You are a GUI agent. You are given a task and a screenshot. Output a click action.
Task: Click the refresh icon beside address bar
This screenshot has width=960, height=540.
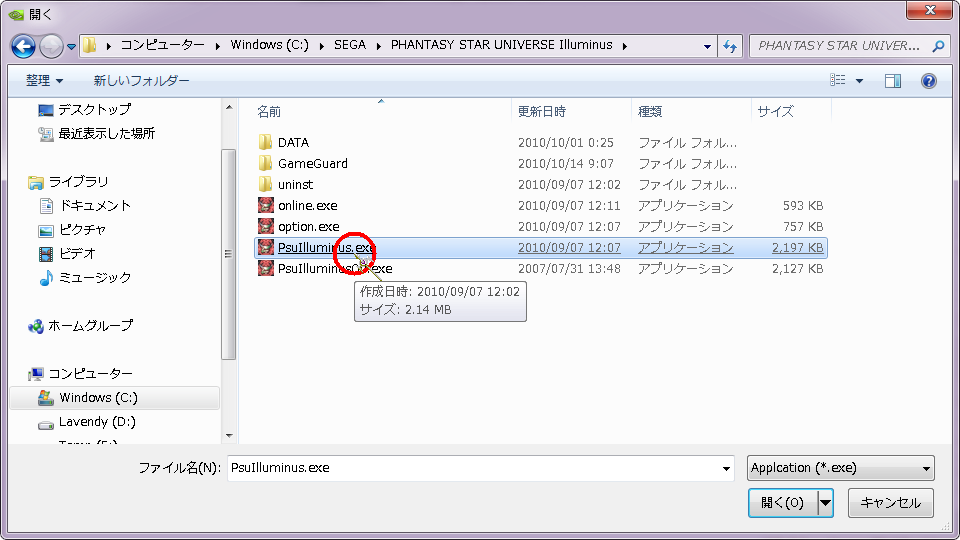730,46
